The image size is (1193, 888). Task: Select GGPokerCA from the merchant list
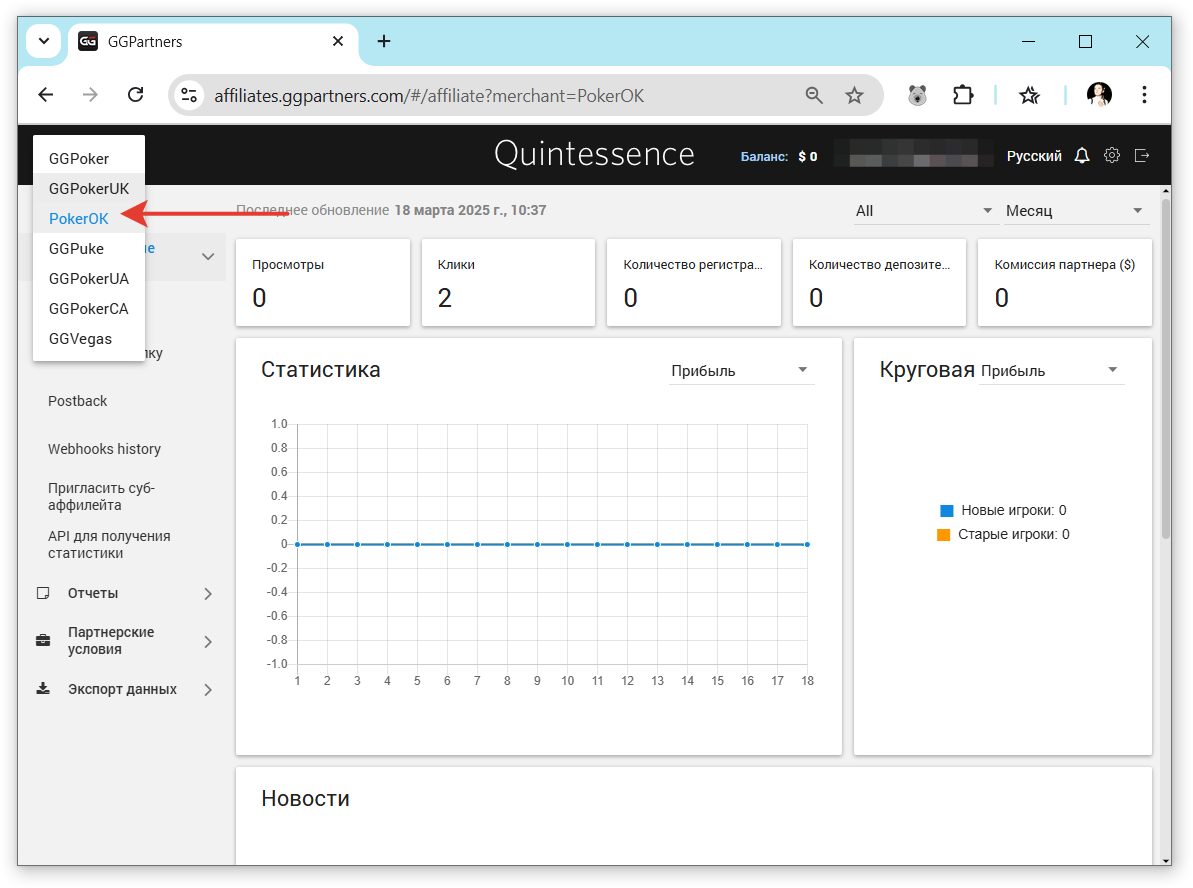pos(89,309)
